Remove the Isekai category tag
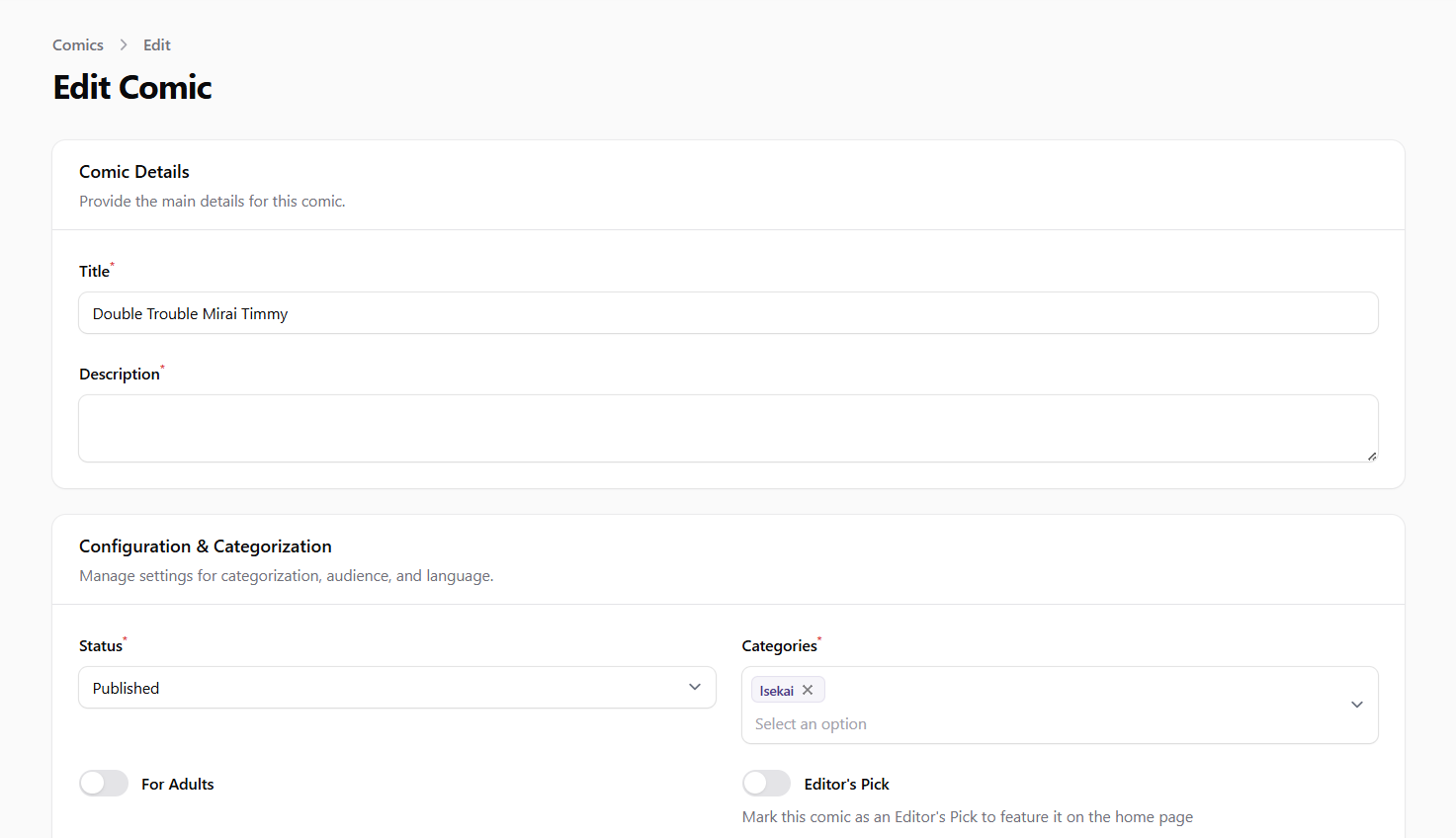Screen dimensions: 1456x838 coord(808,690)
